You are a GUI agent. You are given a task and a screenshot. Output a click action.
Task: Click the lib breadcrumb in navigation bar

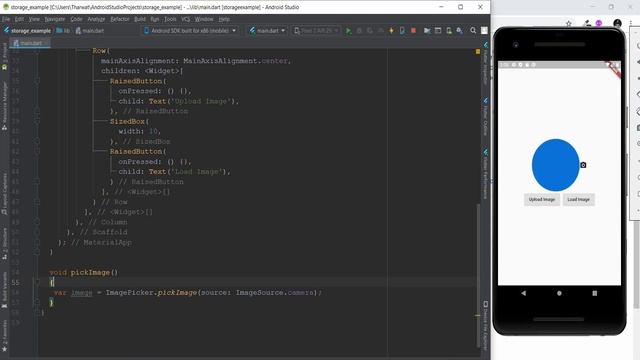coord(63,31)
